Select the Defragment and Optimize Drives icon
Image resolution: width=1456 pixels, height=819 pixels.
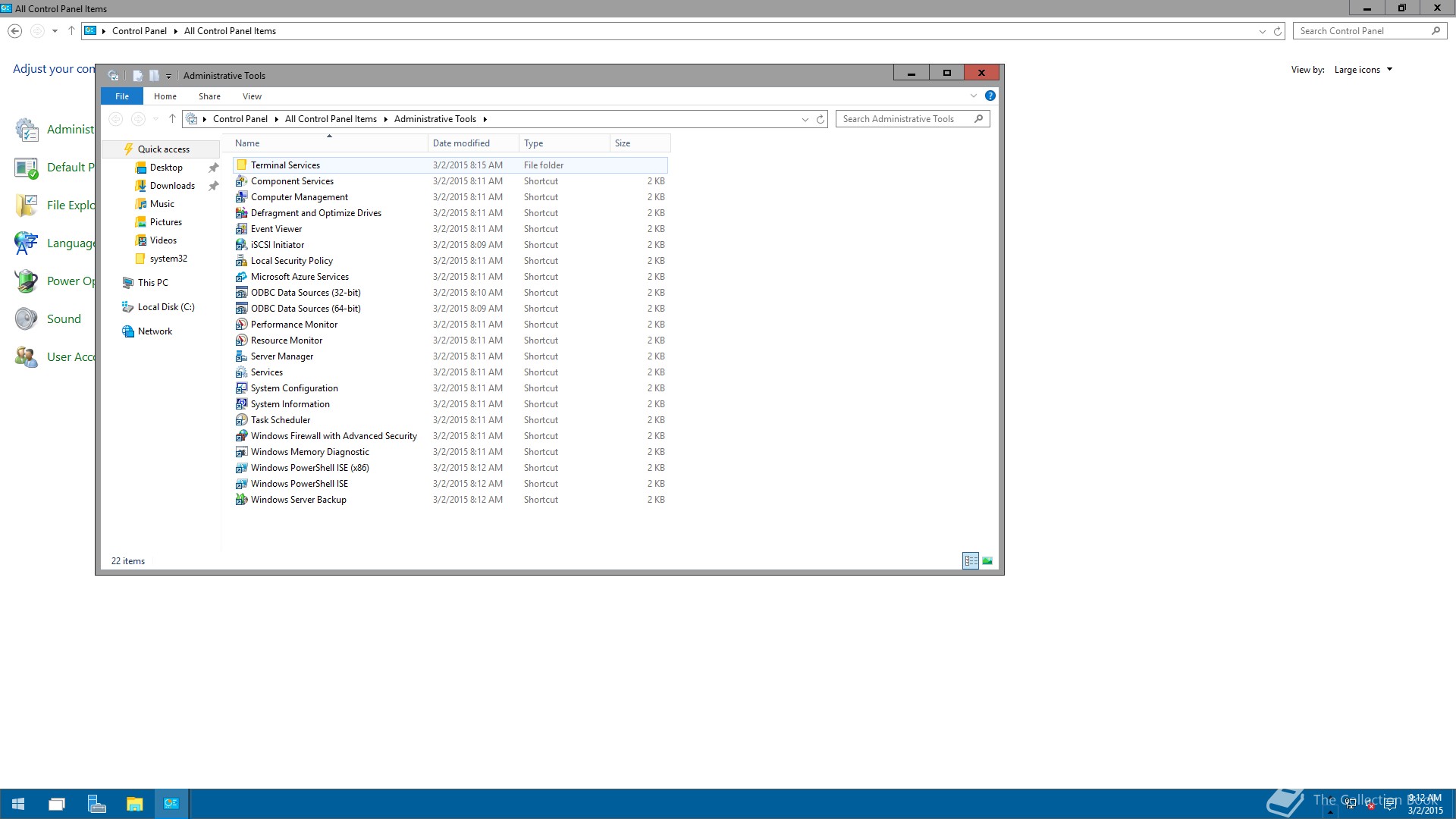tap(241, 213)
